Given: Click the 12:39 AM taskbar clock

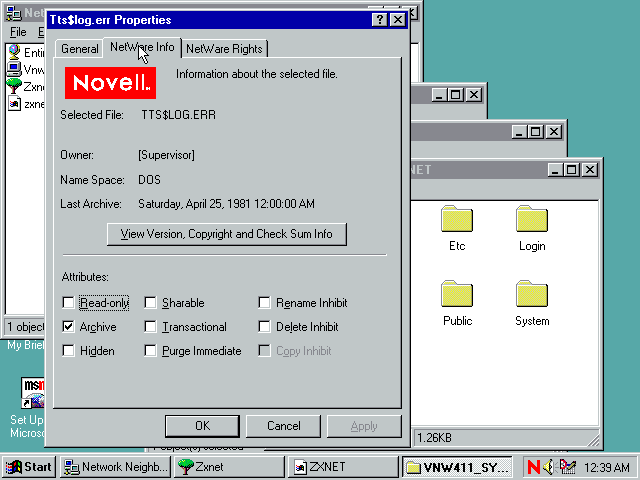Looking at the screenshot, I should 607,467.
